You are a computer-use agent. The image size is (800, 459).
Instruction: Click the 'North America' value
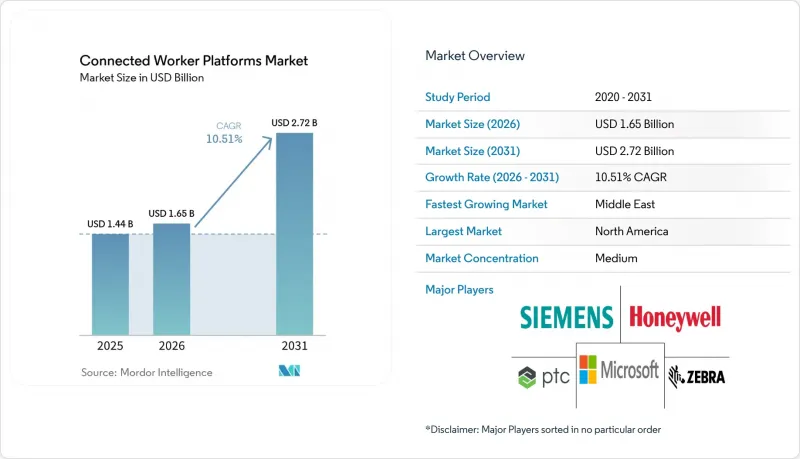tap(631, 231)
